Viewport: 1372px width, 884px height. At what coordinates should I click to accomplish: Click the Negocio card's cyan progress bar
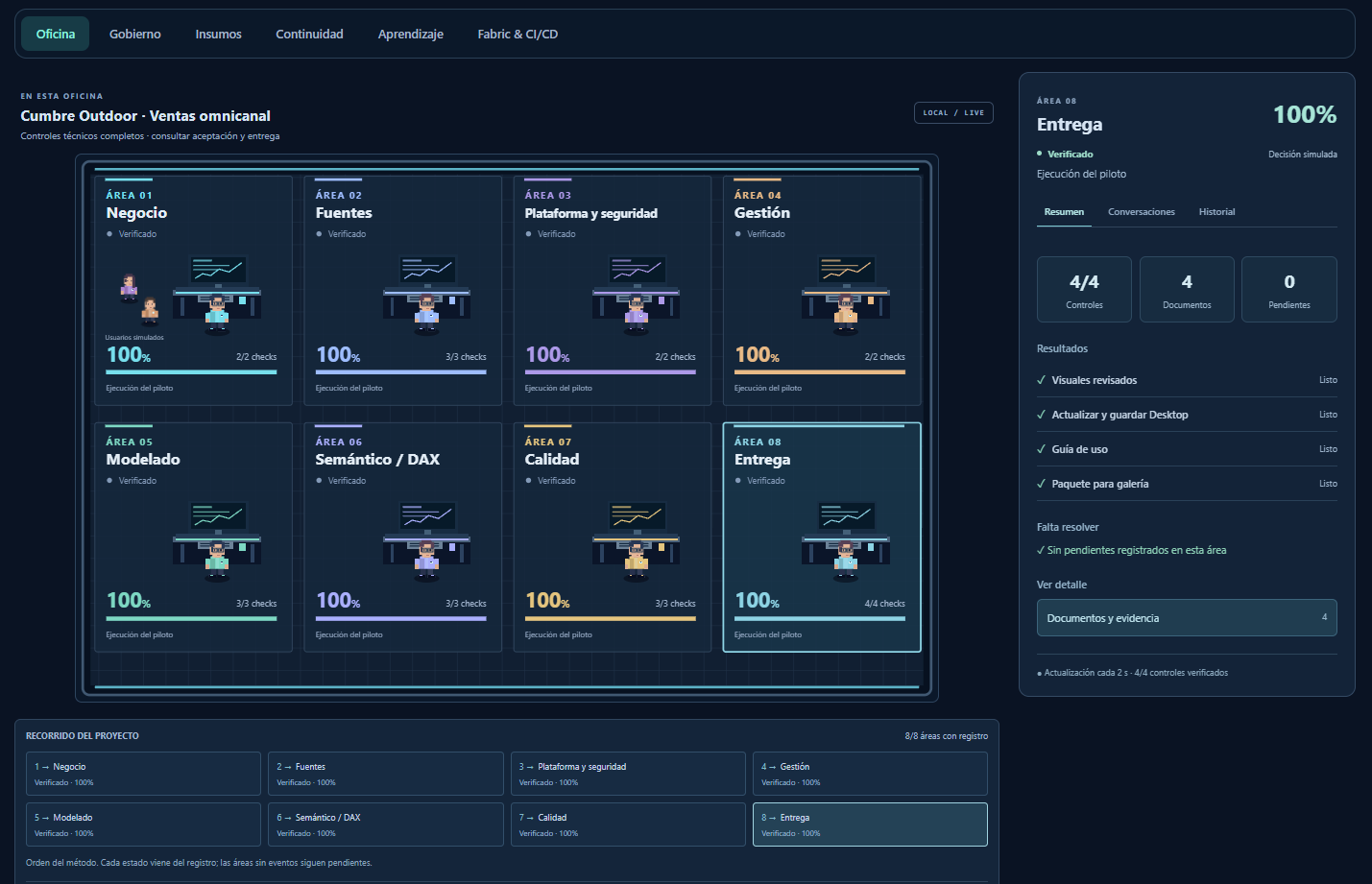point(191,372)
